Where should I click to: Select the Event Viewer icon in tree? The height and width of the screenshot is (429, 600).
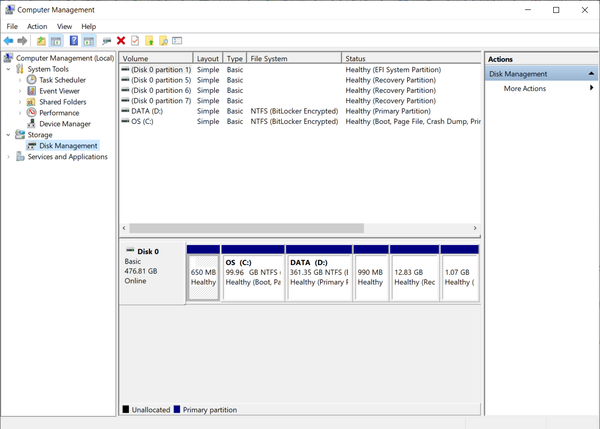pyautogui.click(x=32, y=91)
